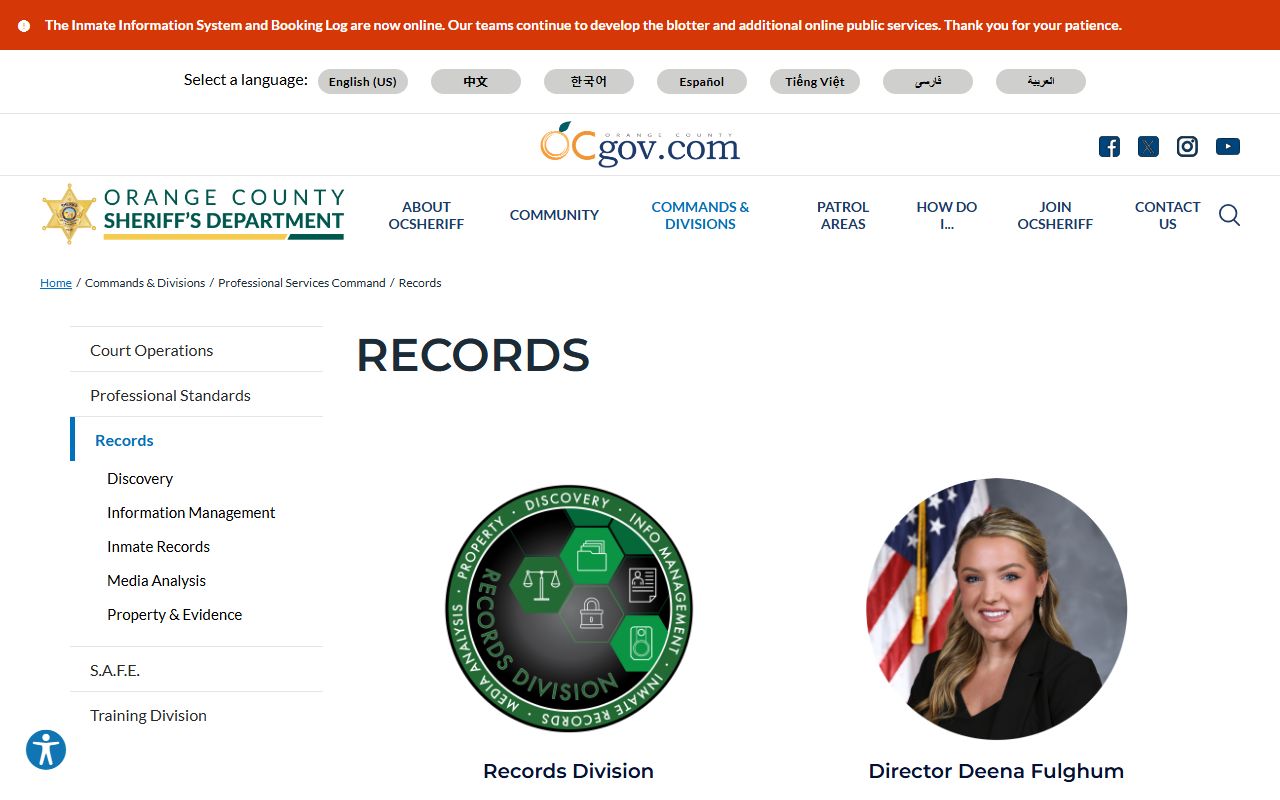Open the site search magnifier icon
The height and width of the screenshot is (800, 1280).
[x=1229, y=215]
